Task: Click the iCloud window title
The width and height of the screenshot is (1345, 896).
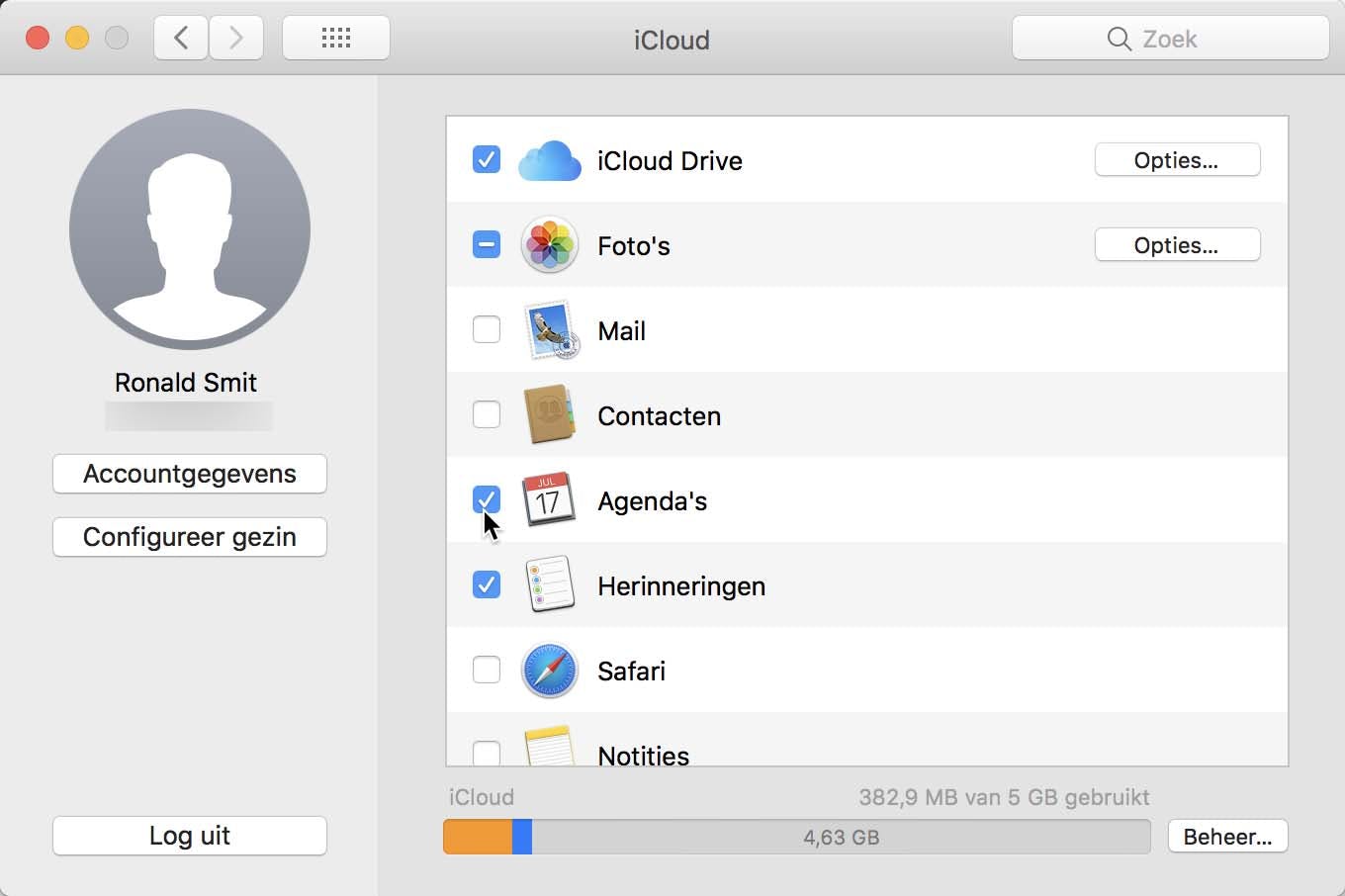Action: point(672,40)
